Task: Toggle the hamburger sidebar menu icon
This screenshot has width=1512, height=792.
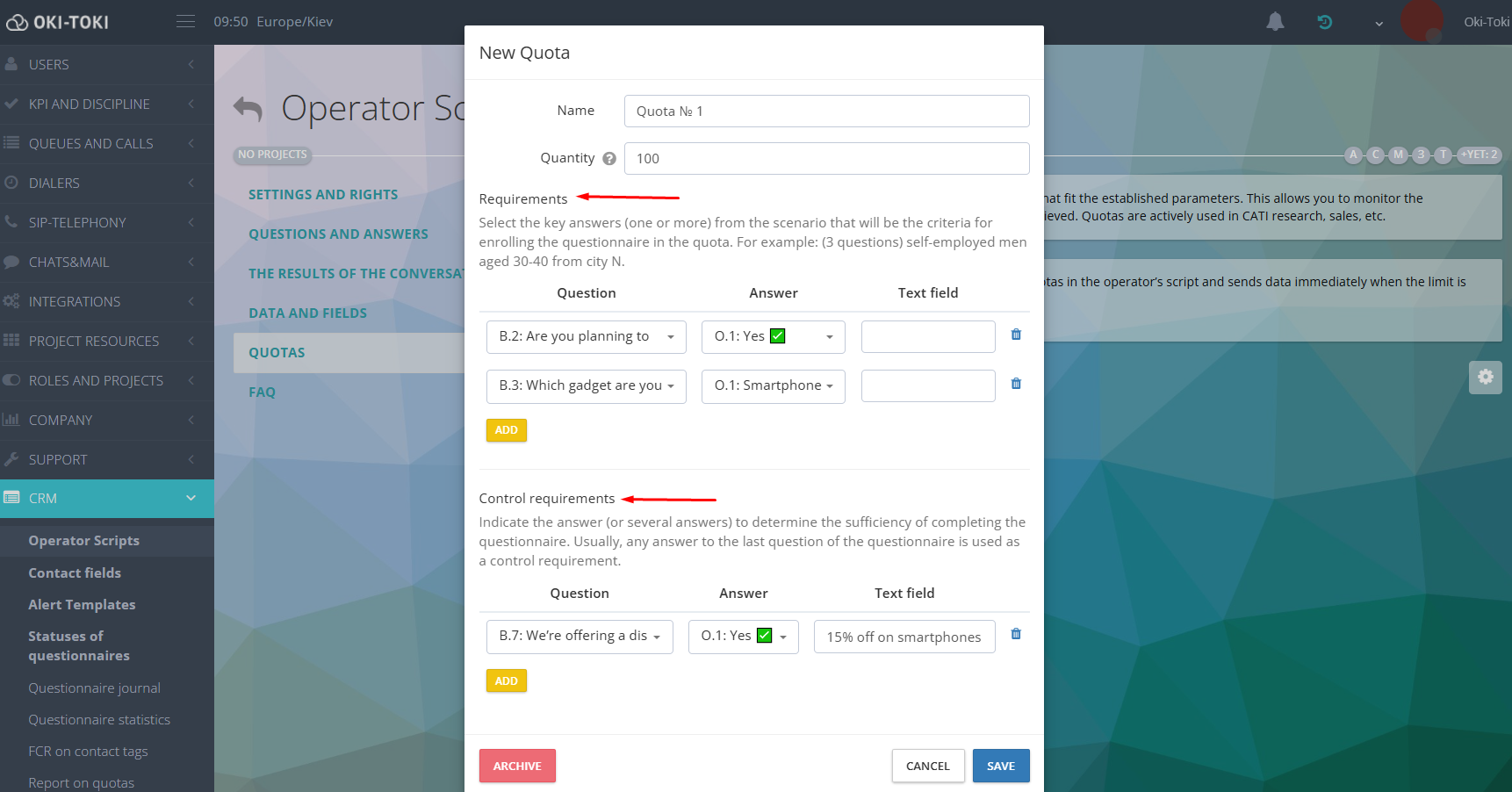Action: (x=185, y=22)
